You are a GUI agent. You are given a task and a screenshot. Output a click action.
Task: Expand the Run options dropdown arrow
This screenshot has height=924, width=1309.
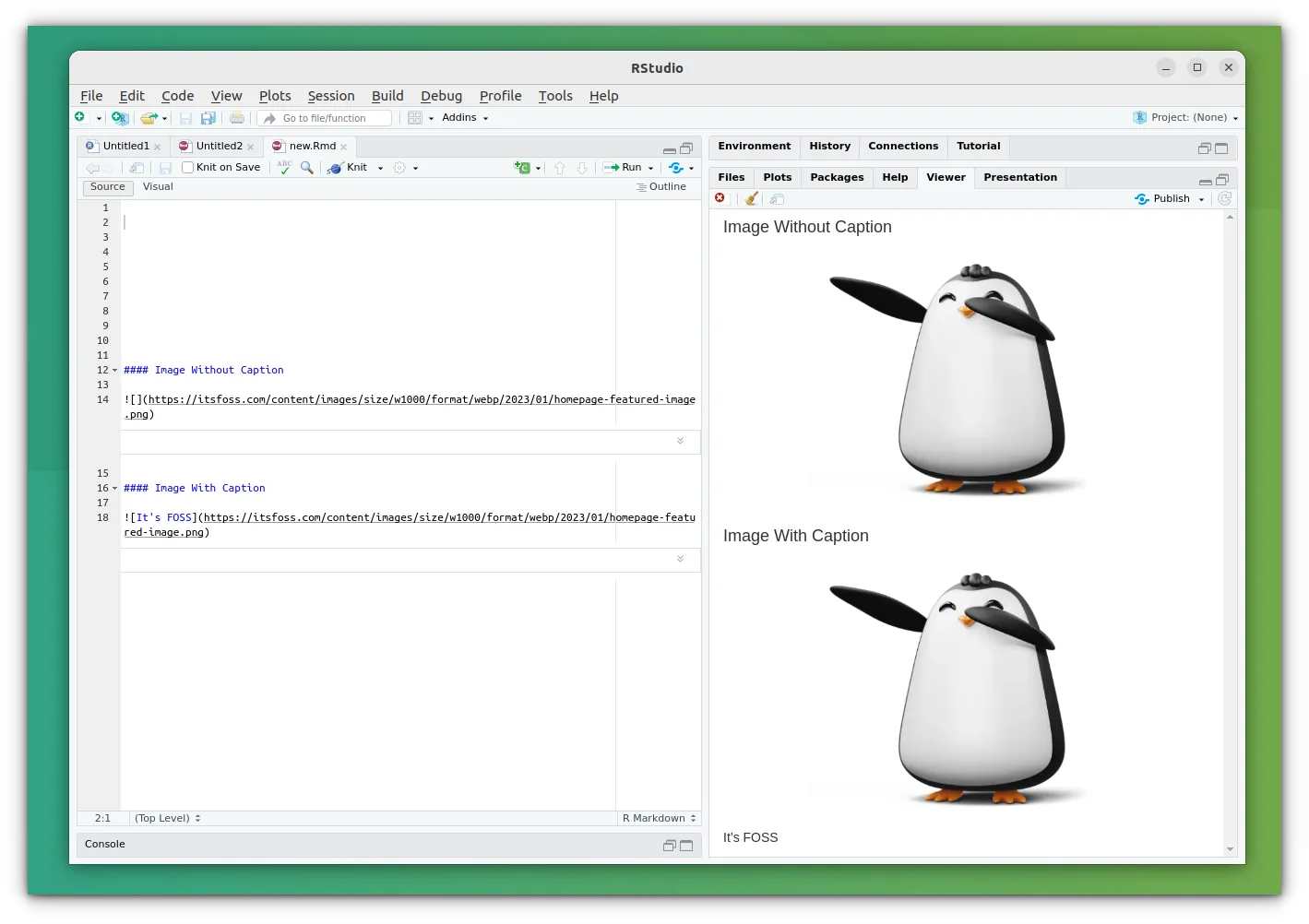point(650,168)
